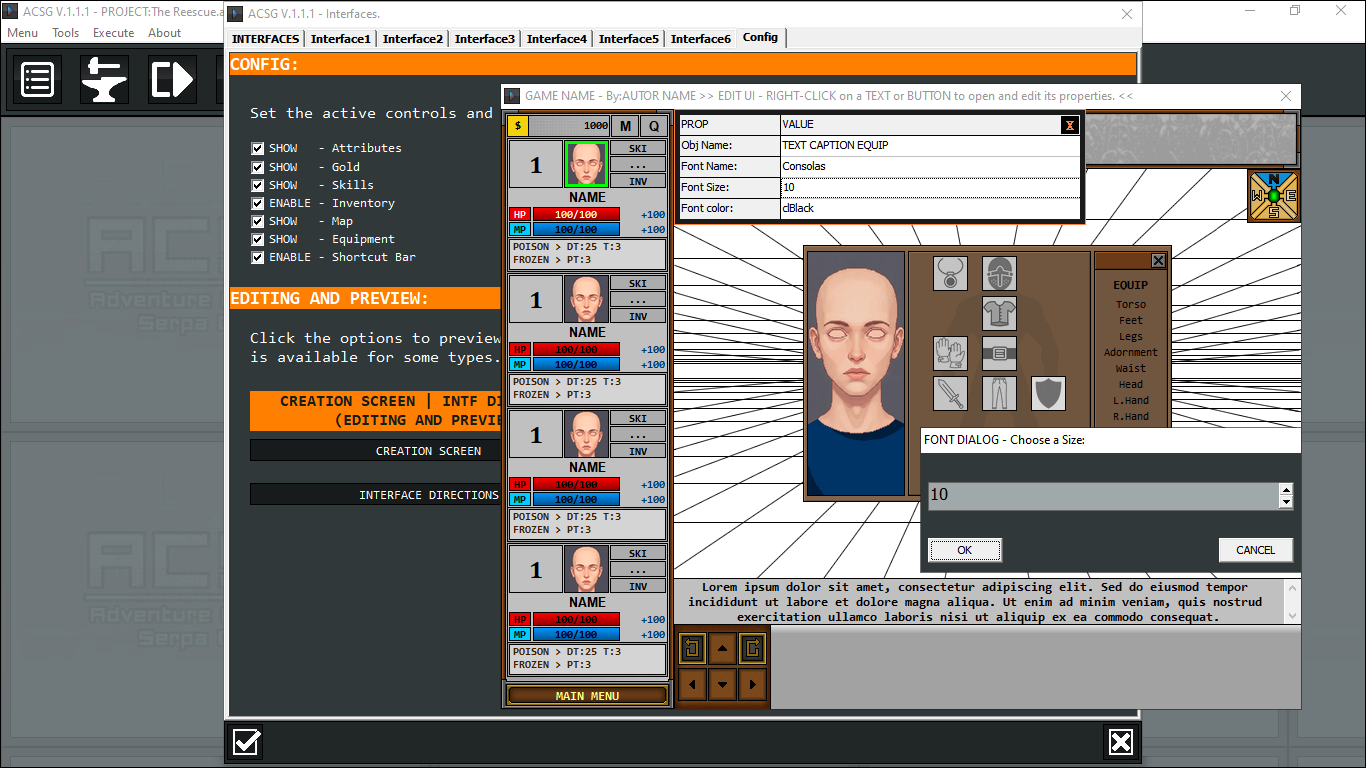Click the right arrow direction button
The height and width of the screenshot is (768, 1366).
[752, 685]
